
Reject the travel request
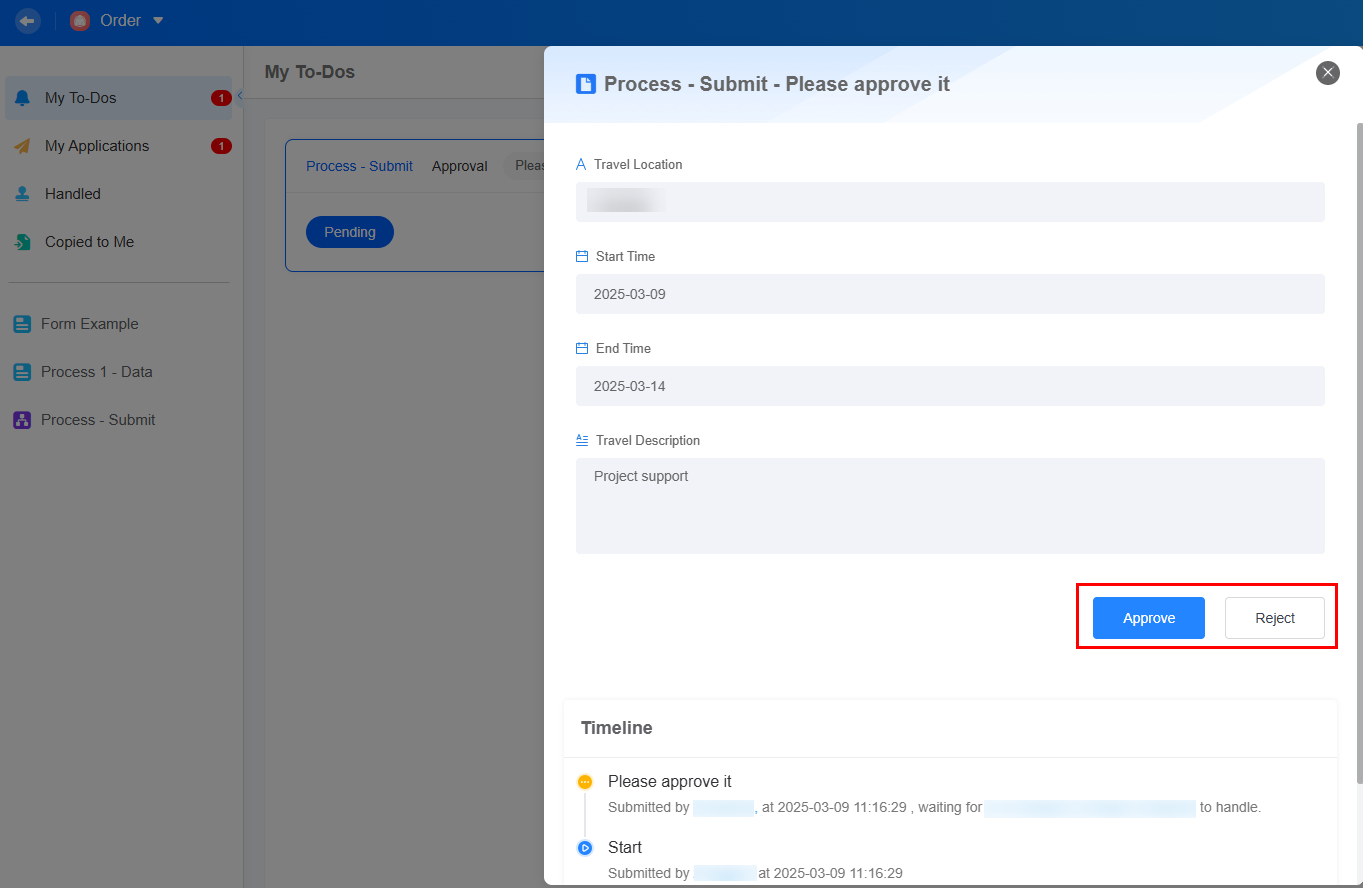(1275, 618)
